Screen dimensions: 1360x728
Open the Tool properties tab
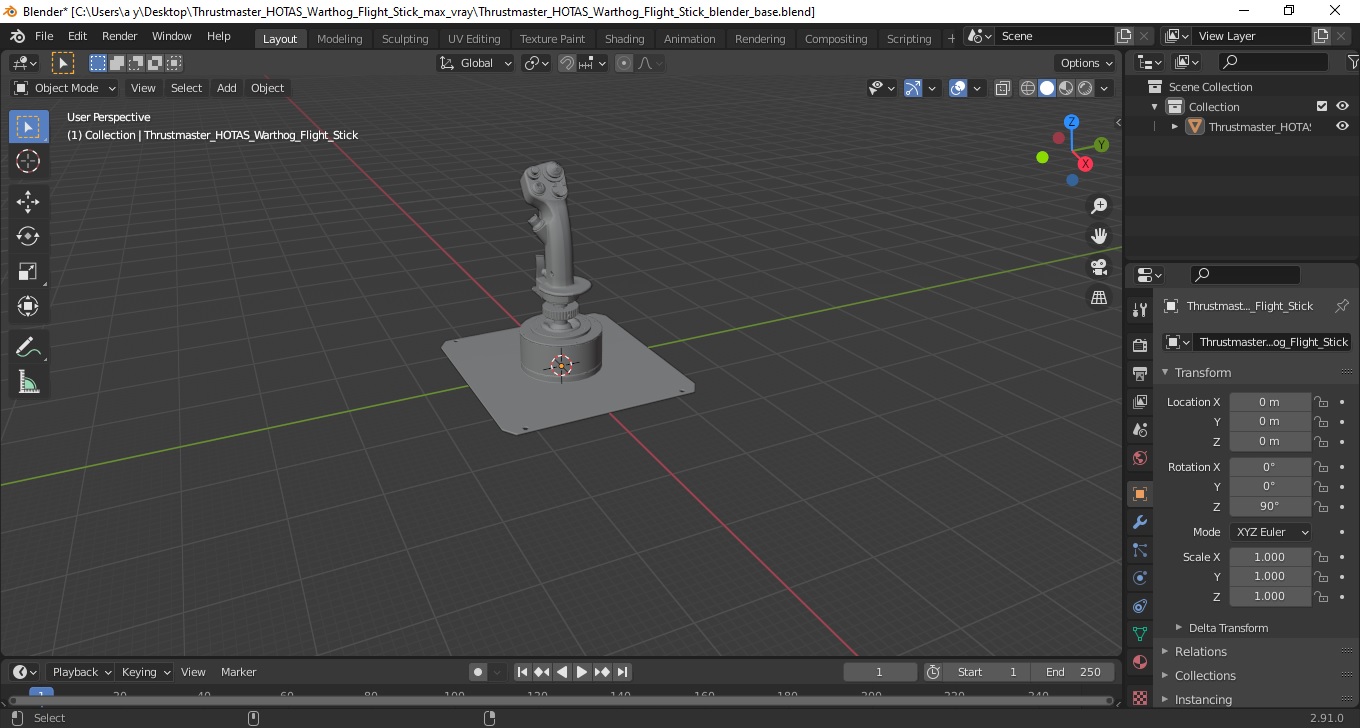tap(1139, 309)
